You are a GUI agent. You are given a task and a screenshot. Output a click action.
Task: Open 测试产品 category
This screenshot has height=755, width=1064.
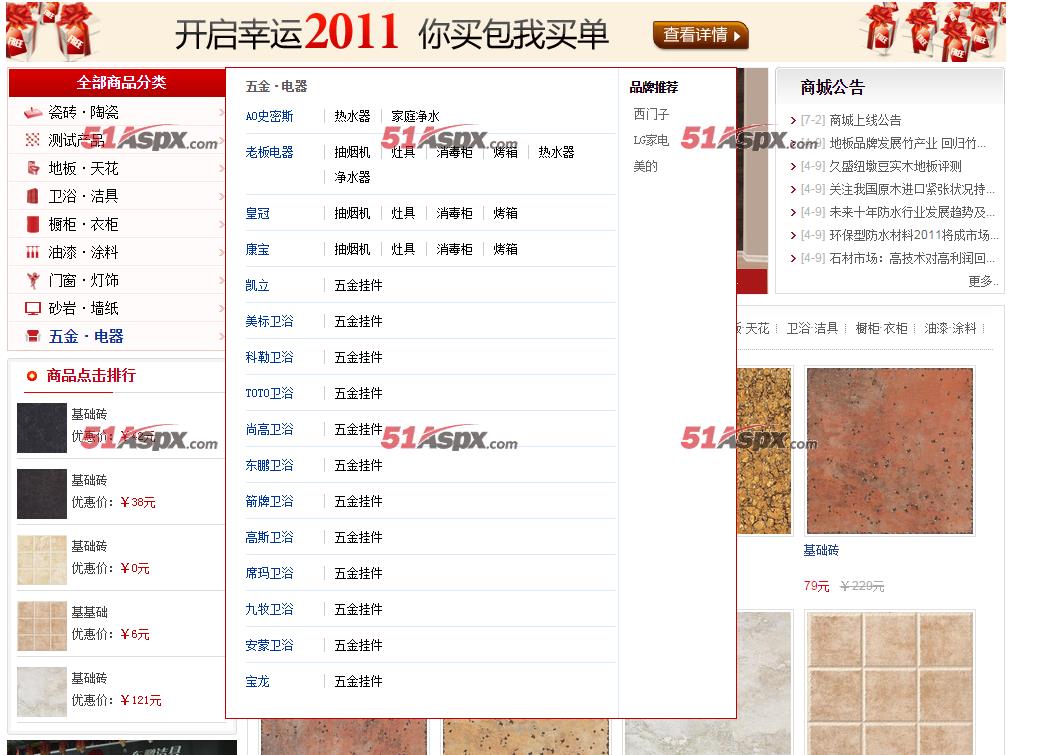point(77,140)
